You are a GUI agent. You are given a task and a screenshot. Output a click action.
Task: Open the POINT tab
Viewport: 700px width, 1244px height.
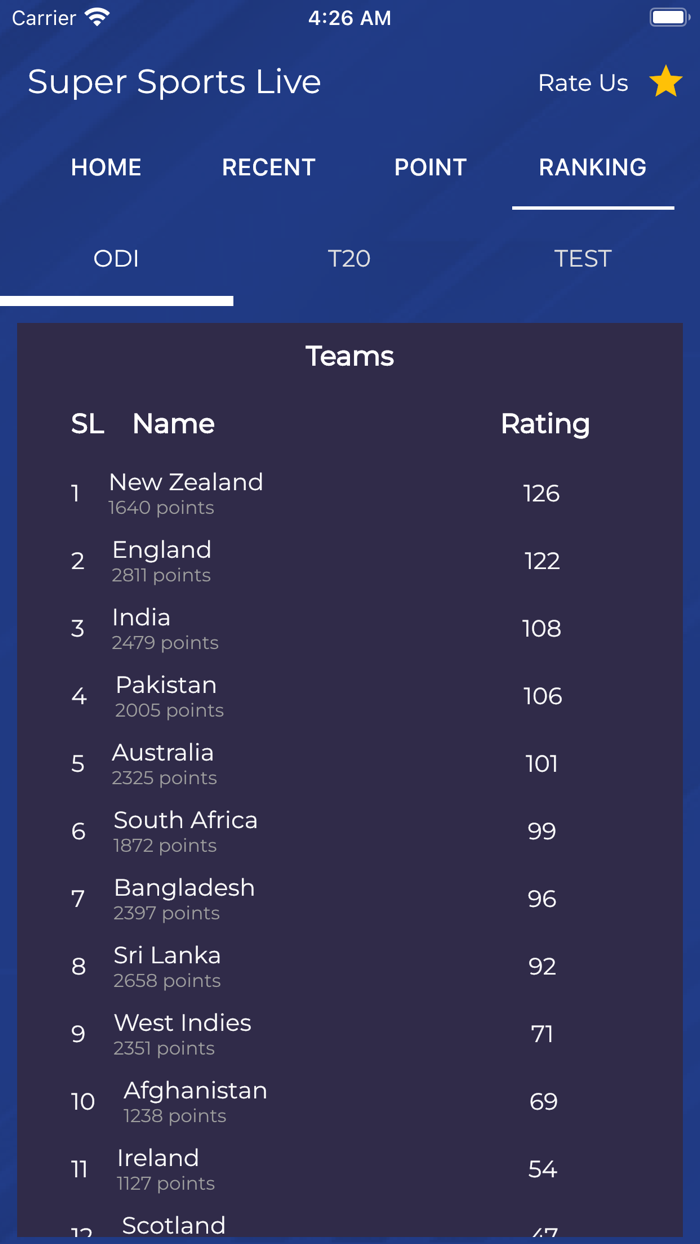click(430, 168)
